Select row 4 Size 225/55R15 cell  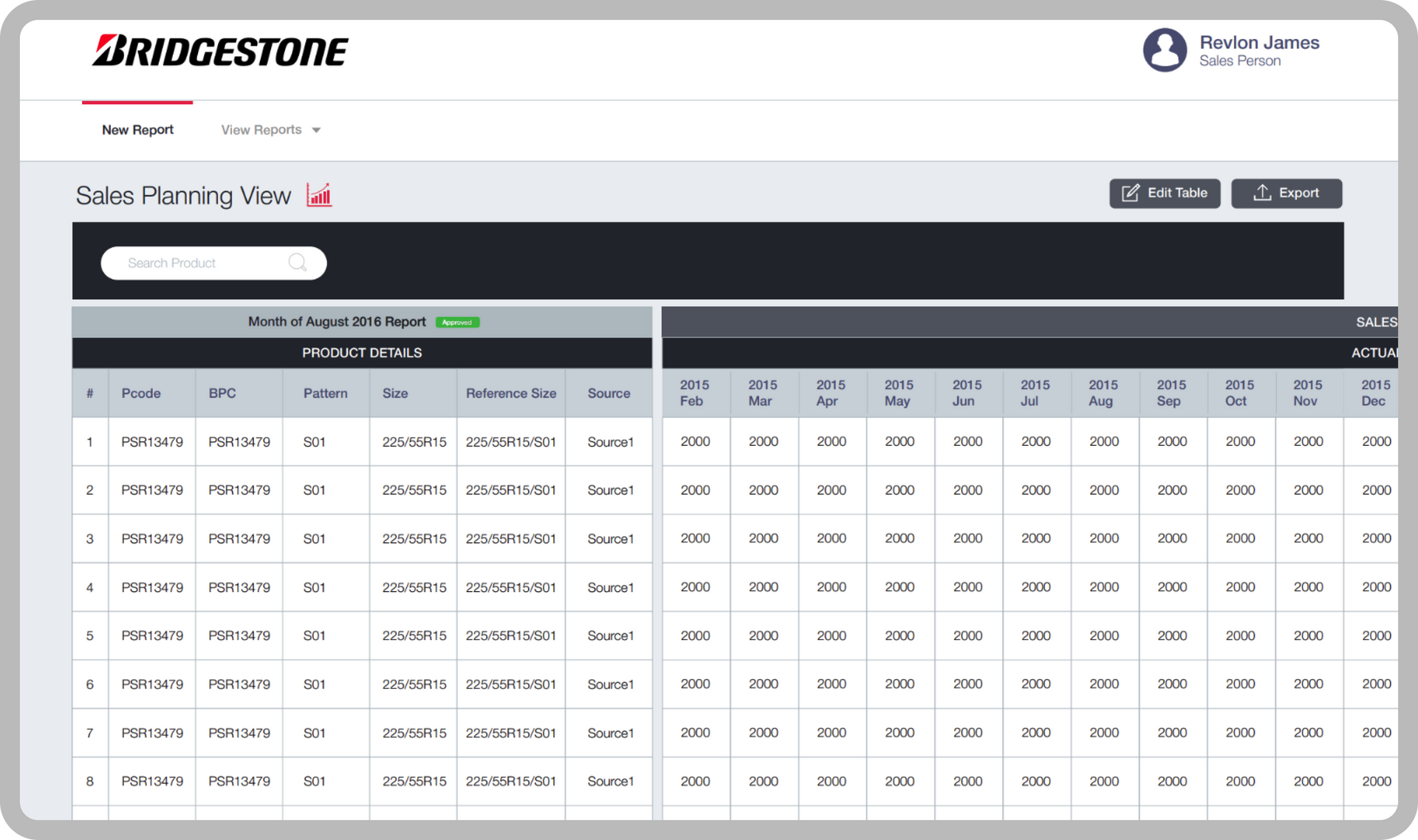point(413,588)
